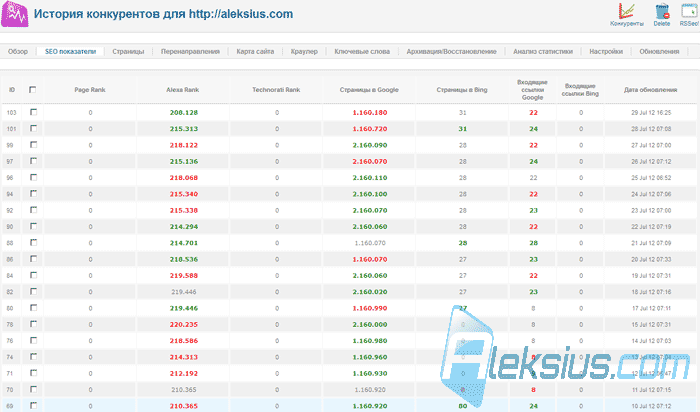Screen dimensions: 700x412
Task: Click the date 28 Jul 12 07:08
Action: click(x=651, y=129)
